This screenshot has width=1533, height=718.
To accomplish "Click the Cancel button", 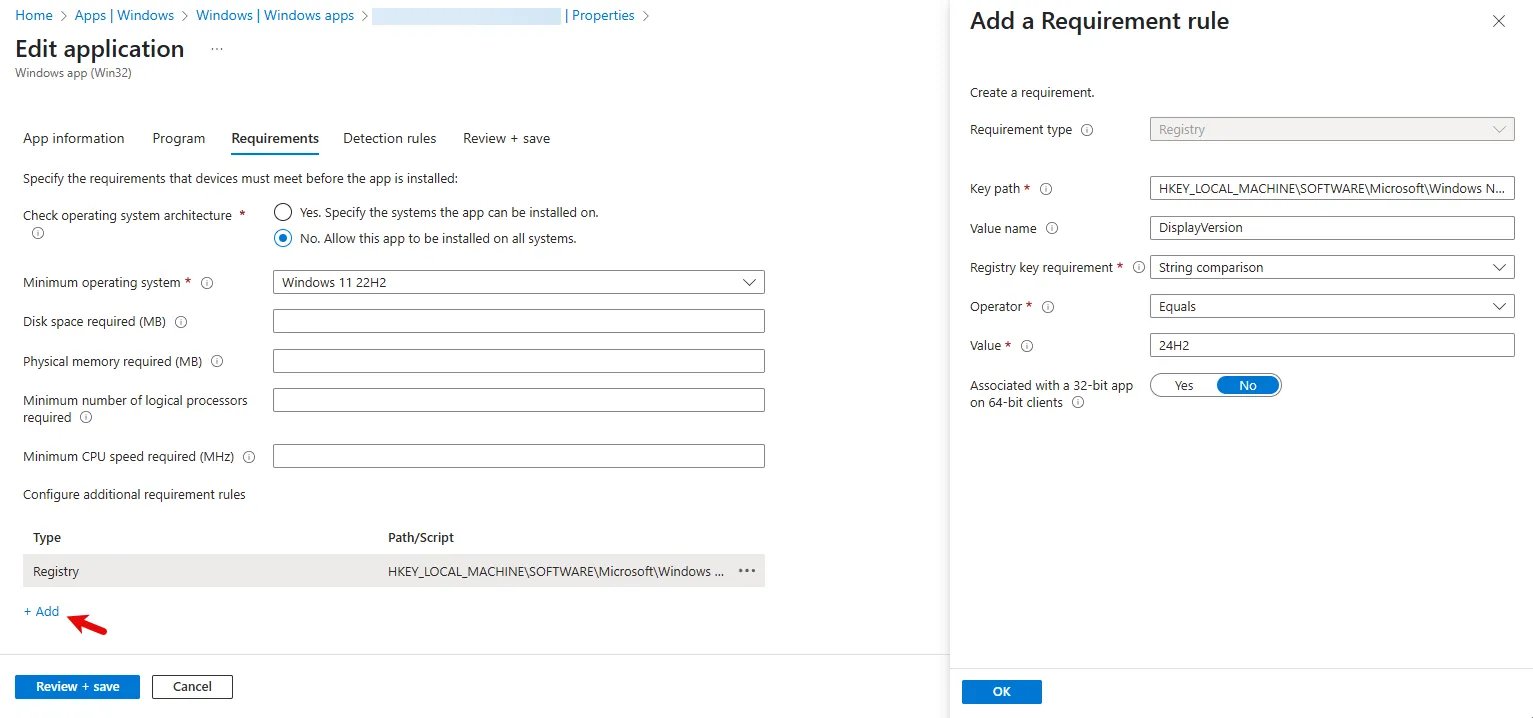I will coord(192,687).
